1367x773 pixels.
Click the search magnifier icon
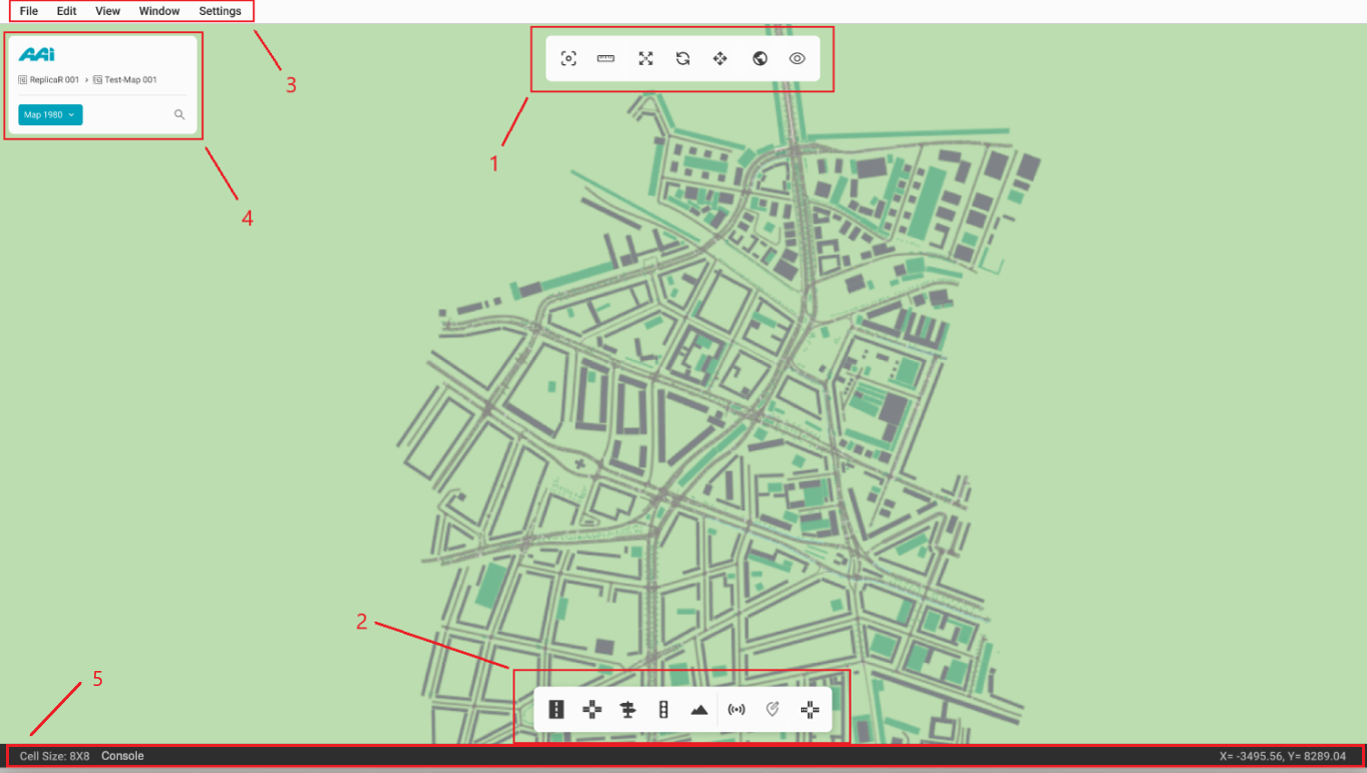click(180, 115)
